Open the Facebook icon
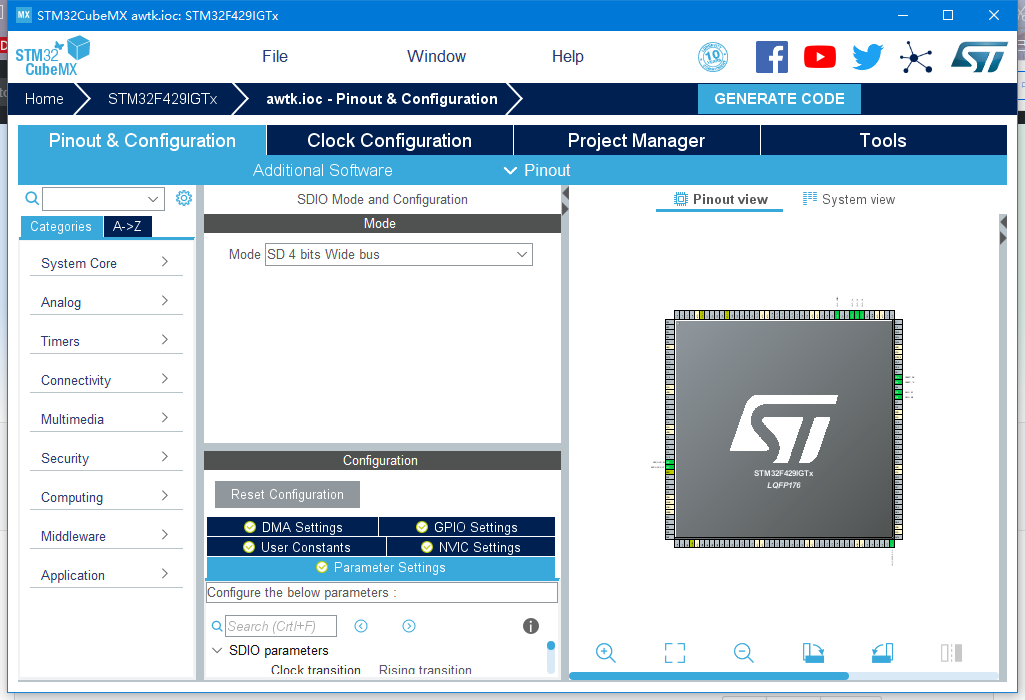The image size is (1025, 700). (x=771, y=57)
